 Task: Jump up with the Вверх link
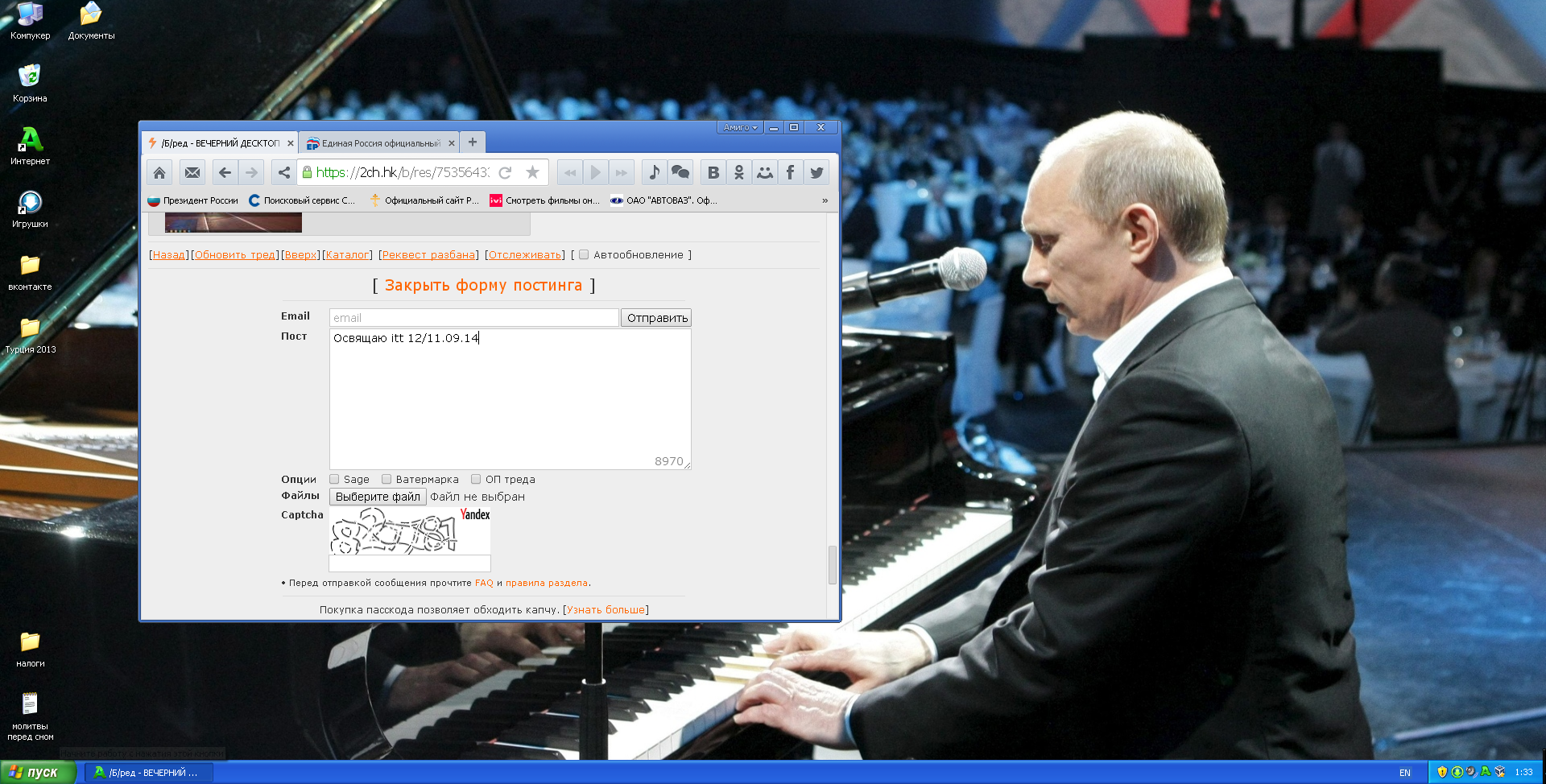(x=301, y=255)
